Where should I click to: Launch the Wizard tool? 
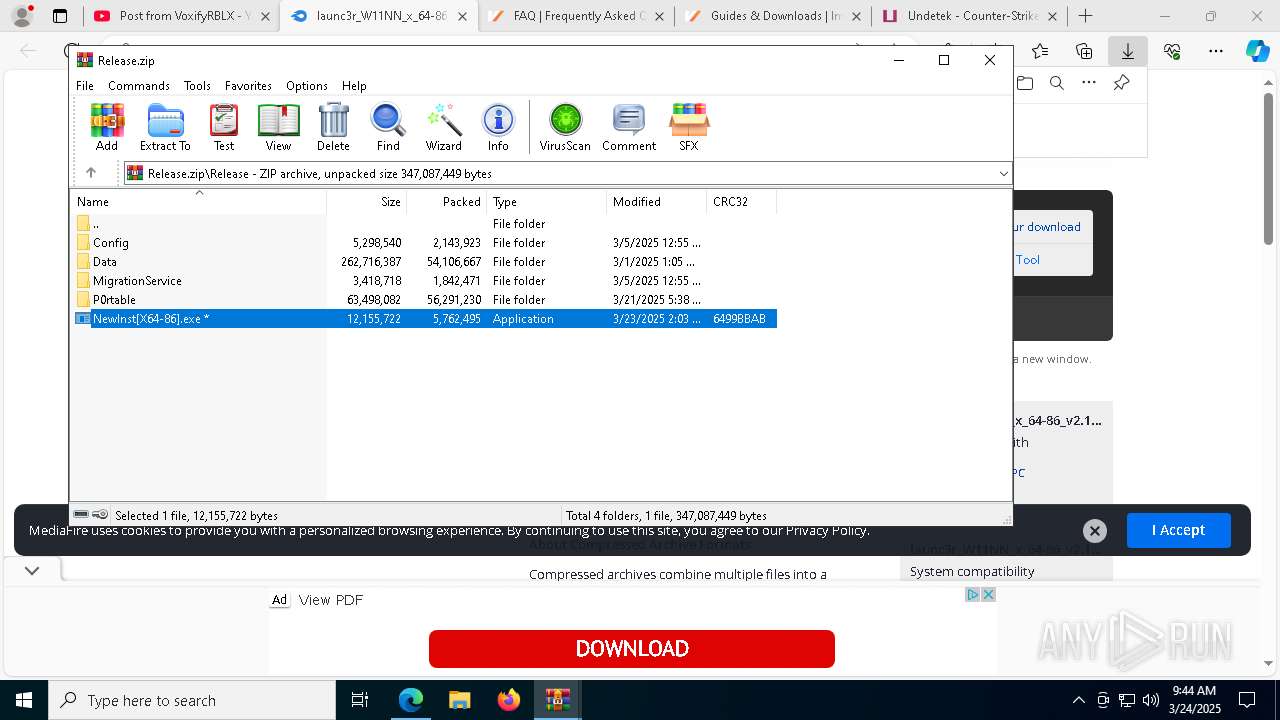[443, 127]
